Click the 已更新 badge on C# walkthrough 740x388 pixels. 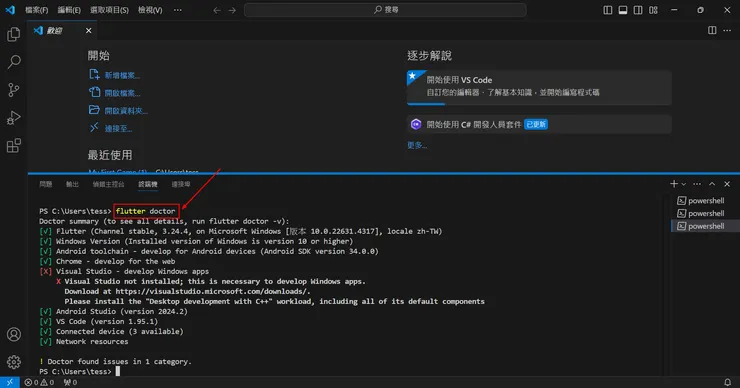(x=536, y=125)
